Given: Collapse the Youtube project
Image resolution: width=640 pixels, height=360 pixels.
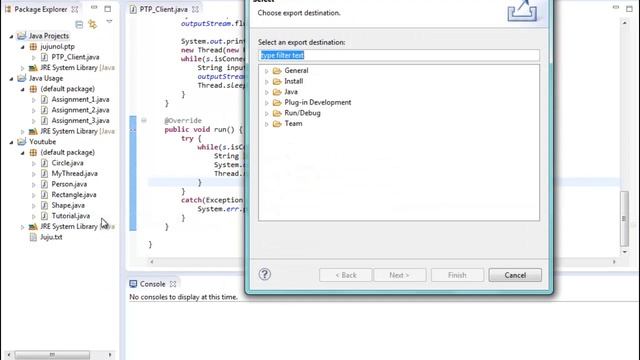Looking at the screenshot, I should point(11,142).
